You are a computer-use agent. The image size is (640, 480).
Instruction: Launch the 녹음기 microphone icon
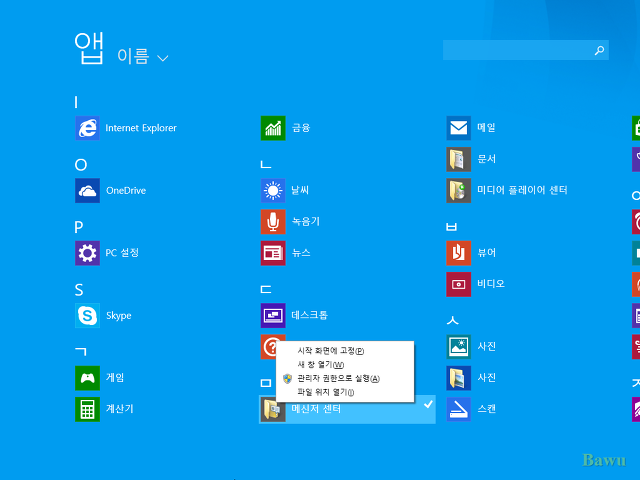point(273,222)
